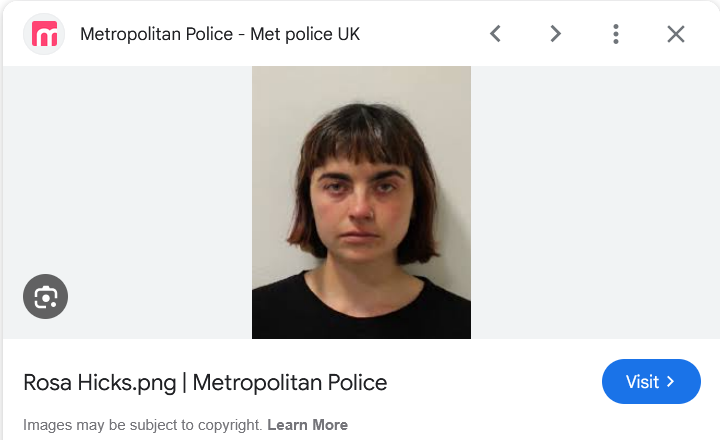This screenshot has height=440, width=720.
Task: Click the chevron inside the Visit button
Action: pos(671,382)
